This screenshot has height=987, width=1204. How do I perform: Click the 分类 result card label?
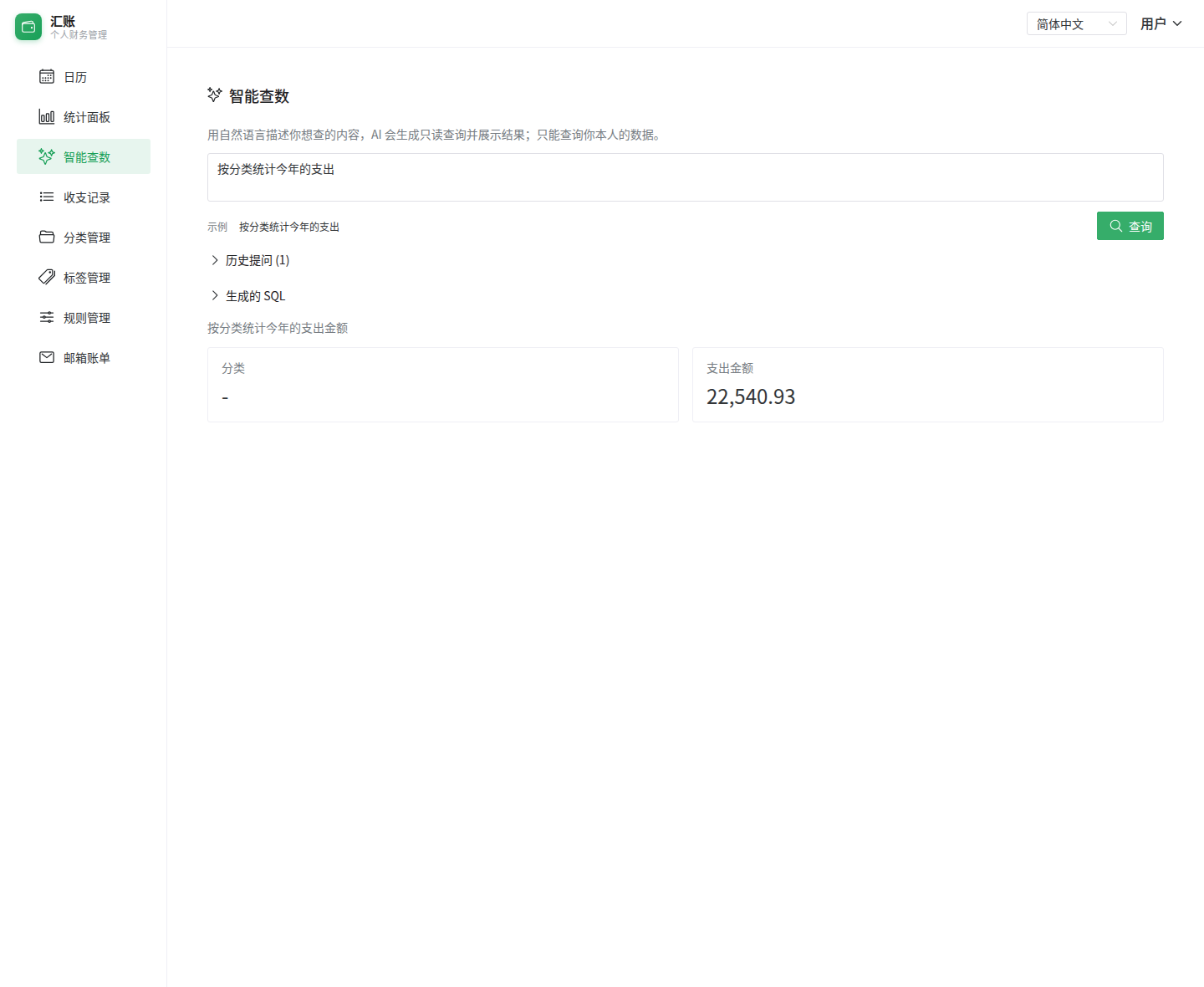[x=233, y=368]
